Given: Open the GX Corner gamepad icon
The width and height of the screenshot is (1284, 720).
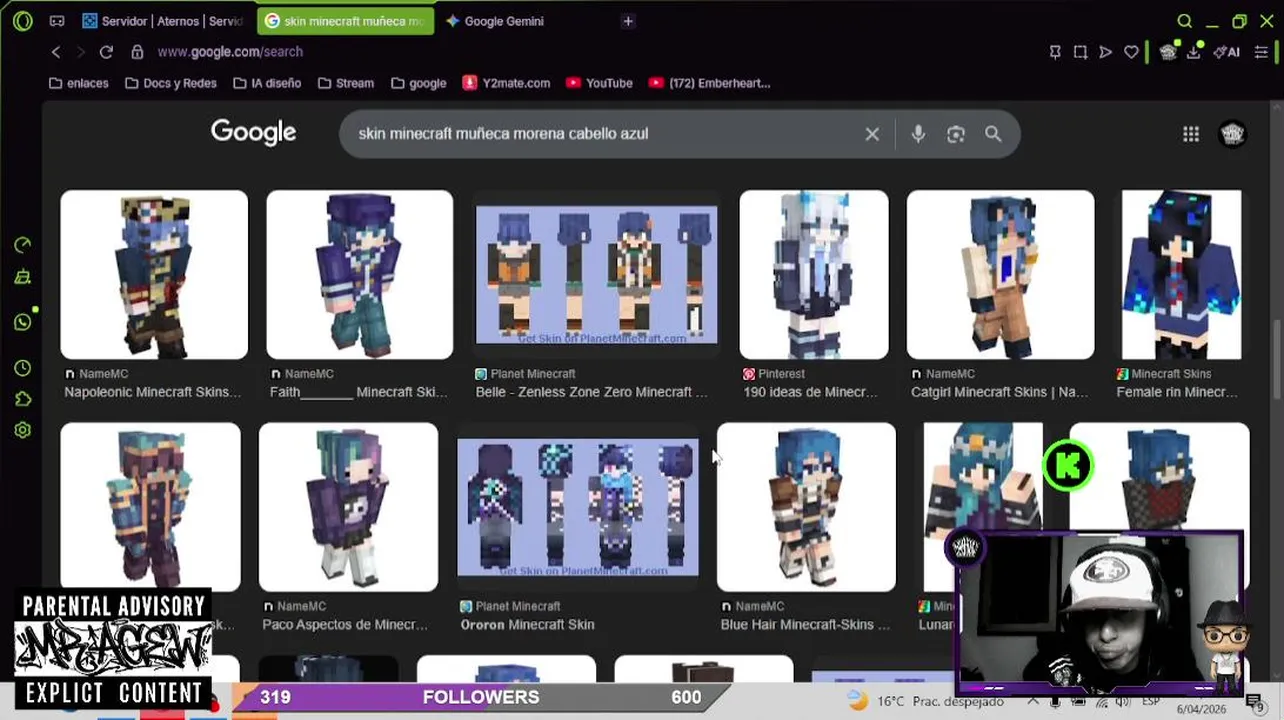Looking at the screenshot, I should pos(57,21).
